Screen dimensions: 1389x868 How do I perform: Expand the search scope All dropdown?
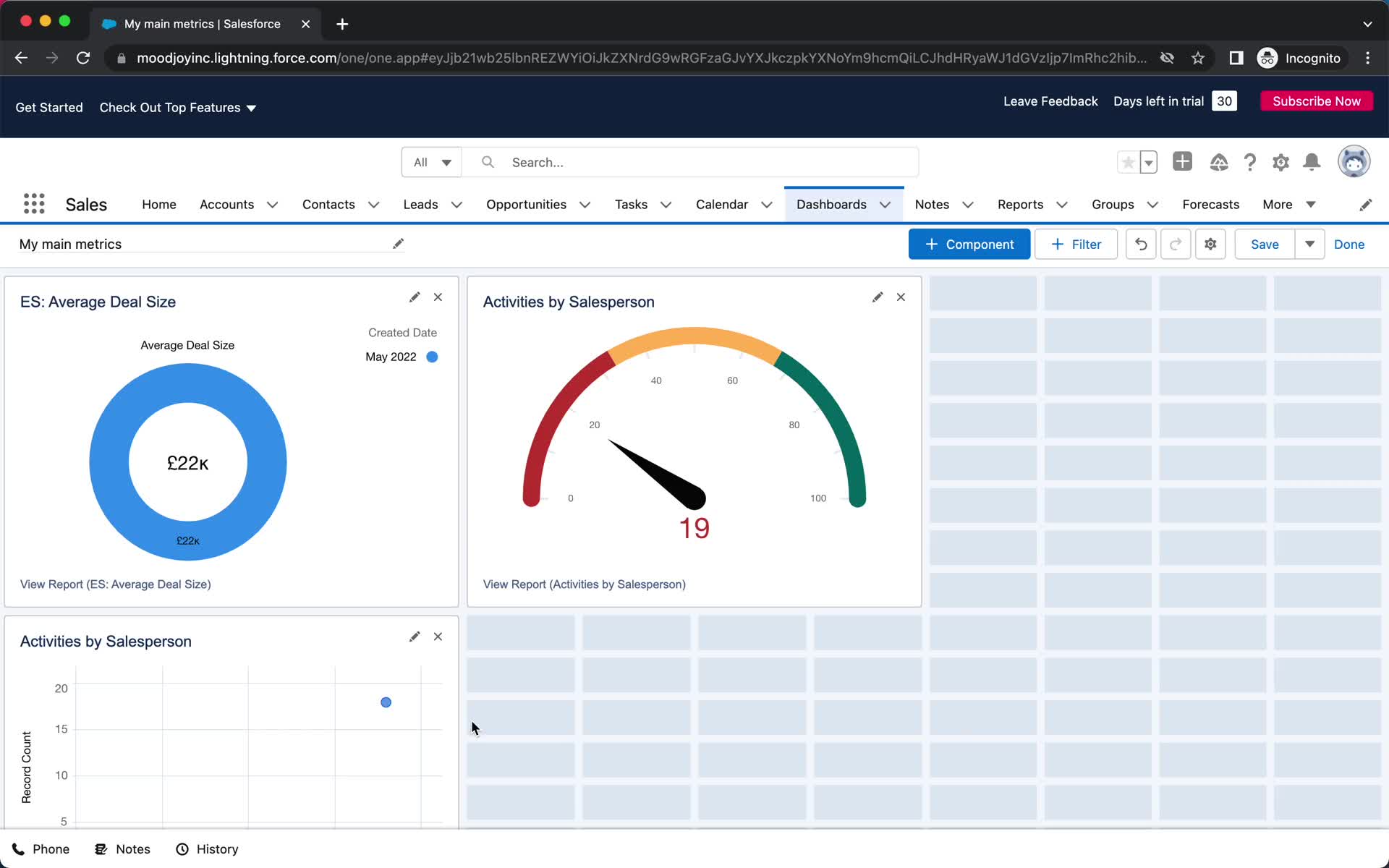click(432, 162)
